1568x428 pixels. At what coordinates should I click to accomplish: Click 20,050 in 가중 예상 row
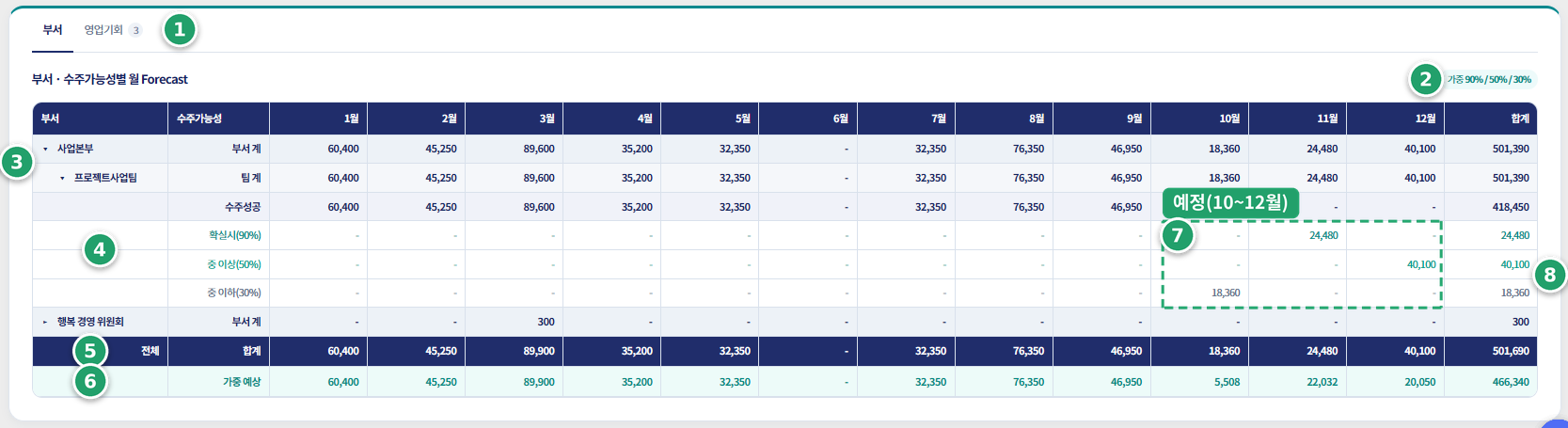1420,382
